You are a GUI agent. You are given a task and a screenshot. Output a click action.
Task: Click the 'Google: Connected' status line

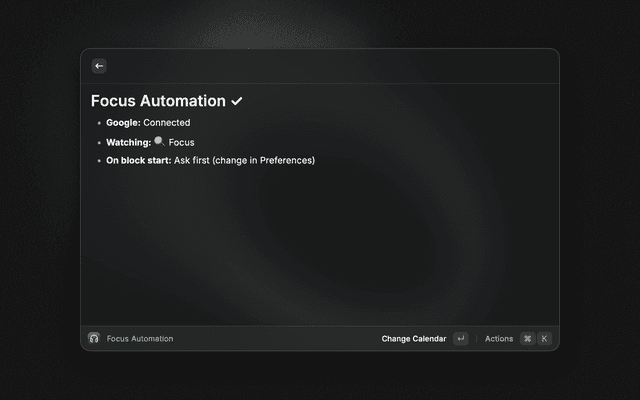(x=148, y=122)
